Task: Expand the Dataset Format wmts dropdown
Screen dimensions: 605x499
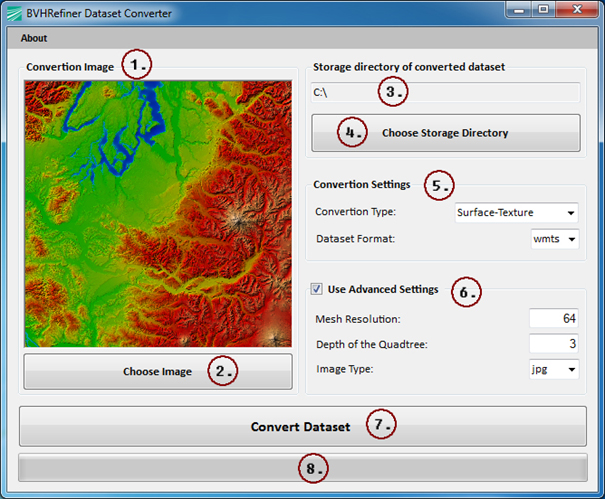Action: pyautogui.click(x=555, y=239)
